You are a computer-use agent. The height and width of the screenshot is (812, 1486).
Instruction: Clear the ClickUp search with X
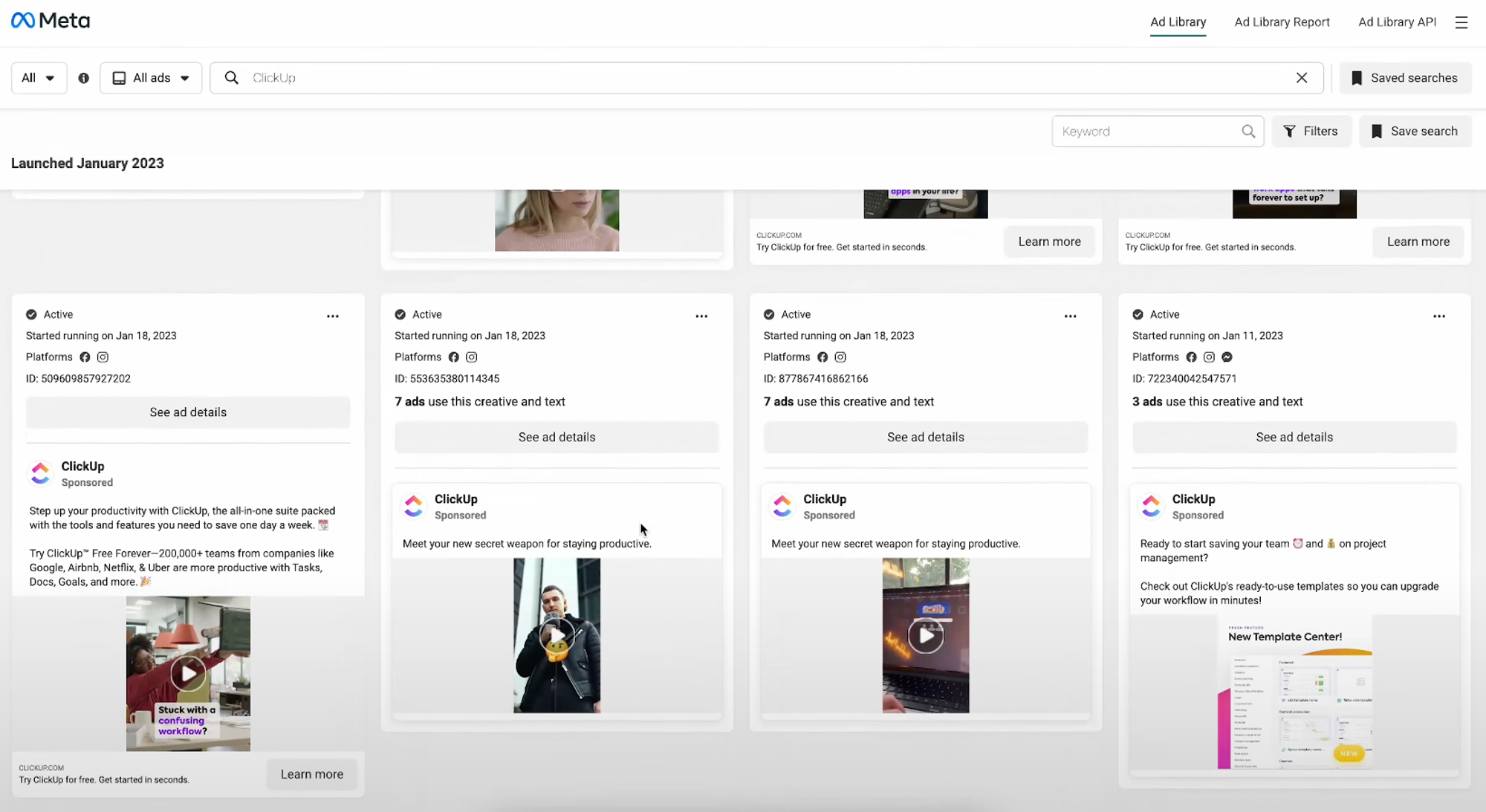point(1301,78)
